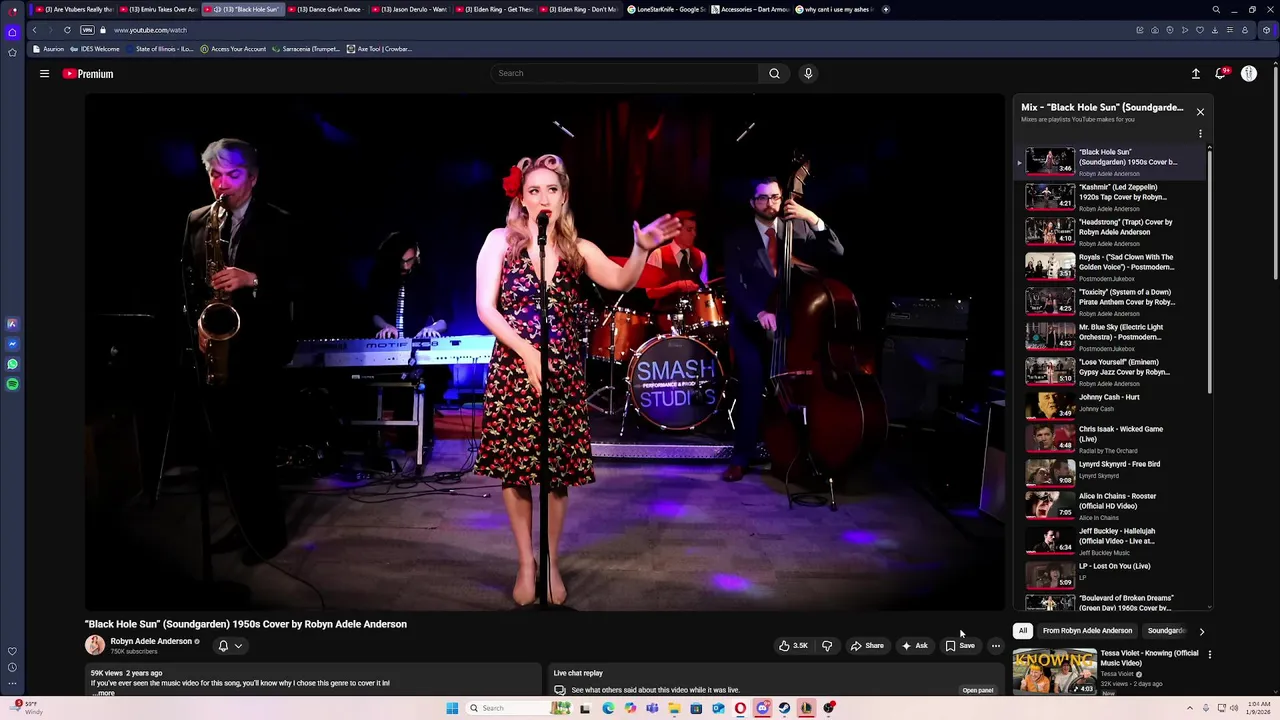Image resolution: width=1280 pixels, height=720 pixels.
Task: Play Tessa Violet Knowing video thumbnail
Action: click(1055, 672)
